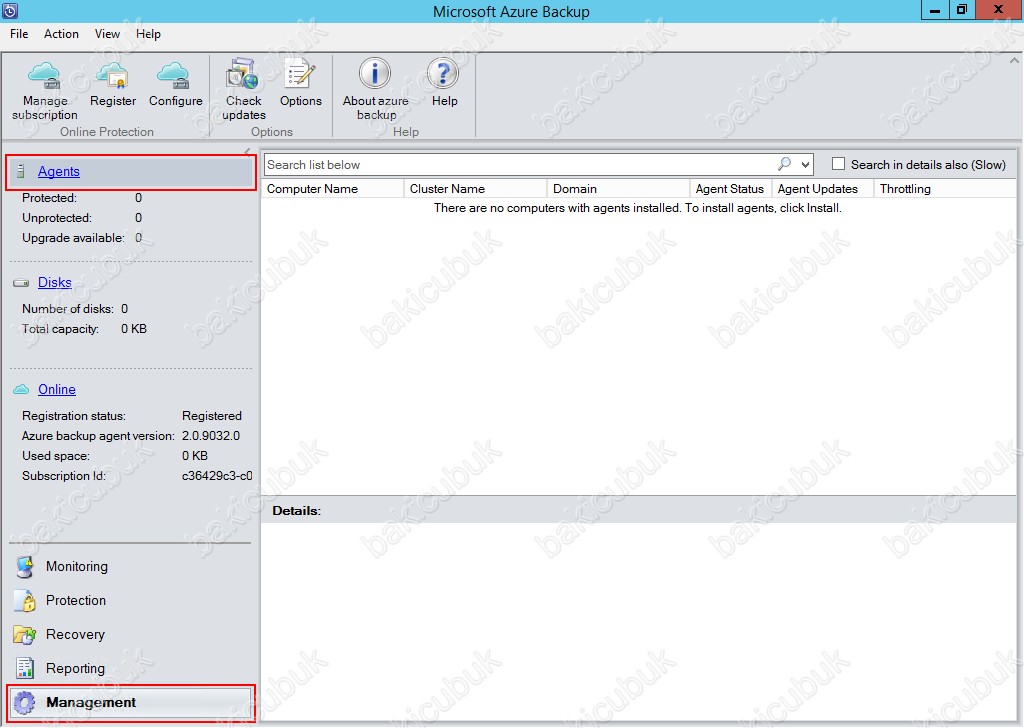Expand the search box dropdown arrow

click(805, 165)
